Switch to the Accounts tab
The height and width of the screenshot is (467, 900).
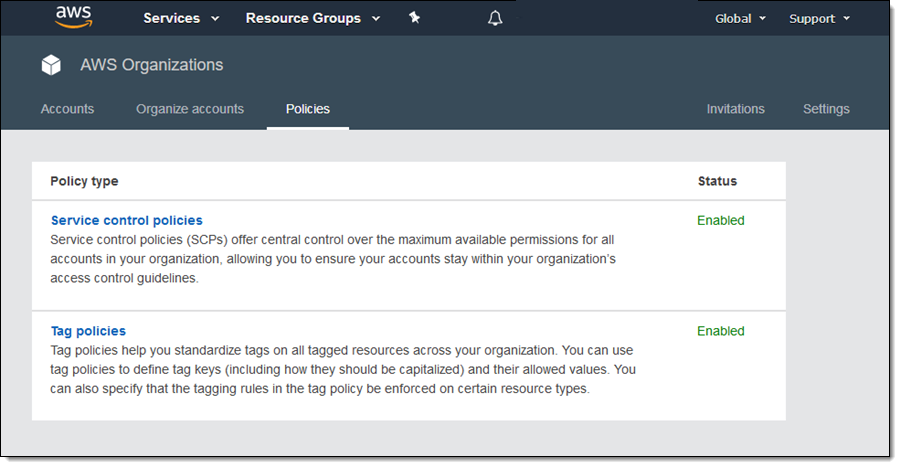[67, 109]
